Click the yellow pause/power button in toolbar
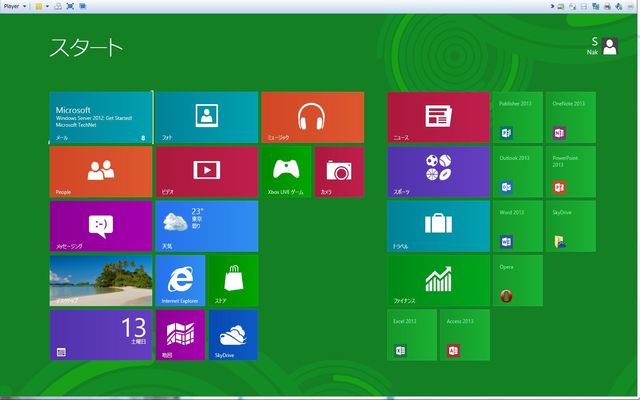 click(x=39, y=6)
